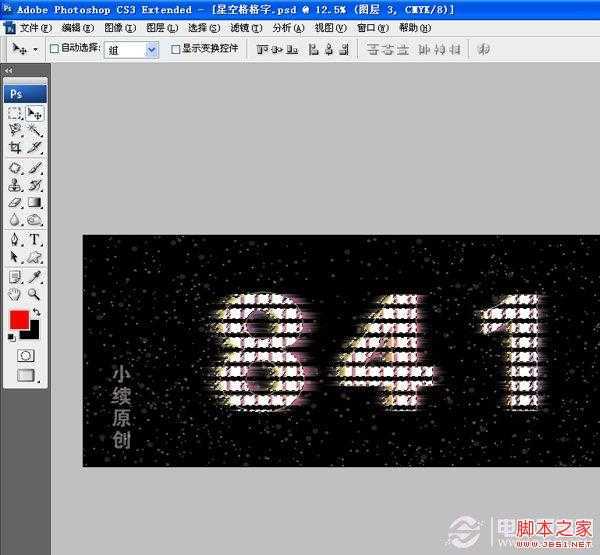The height and width of the screenshot is (555, 600).
Task: Select the Blur tool
Action: 15,220
